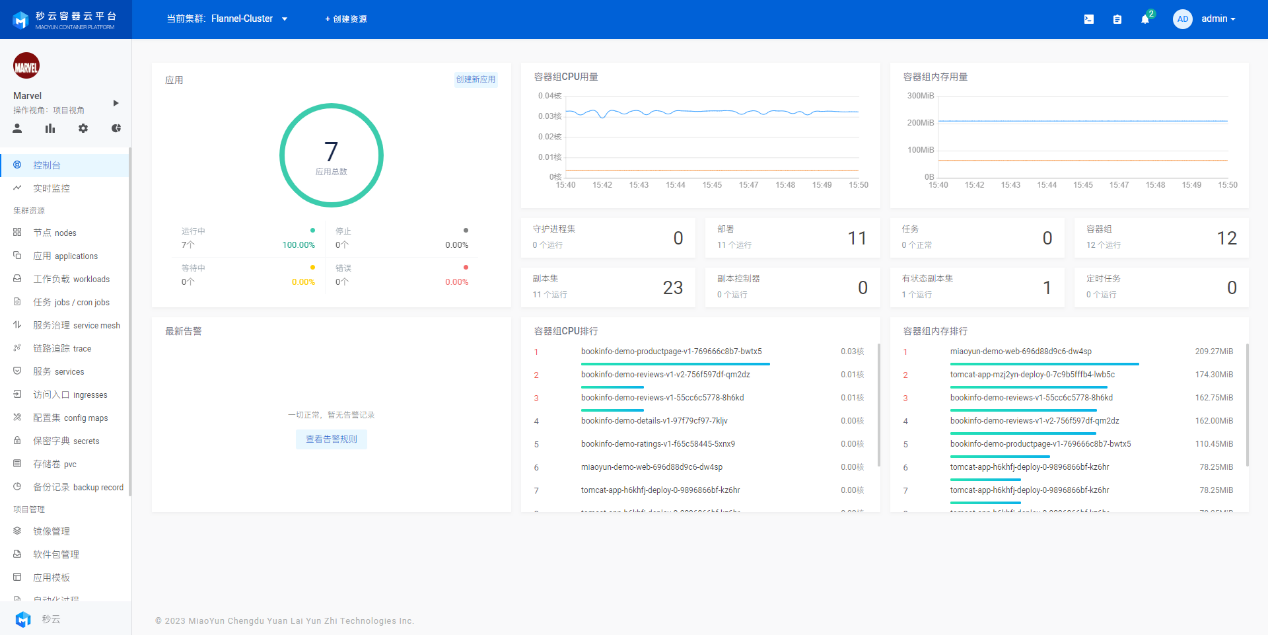Click the pie chart icon under Marvel

click(116, 128)
